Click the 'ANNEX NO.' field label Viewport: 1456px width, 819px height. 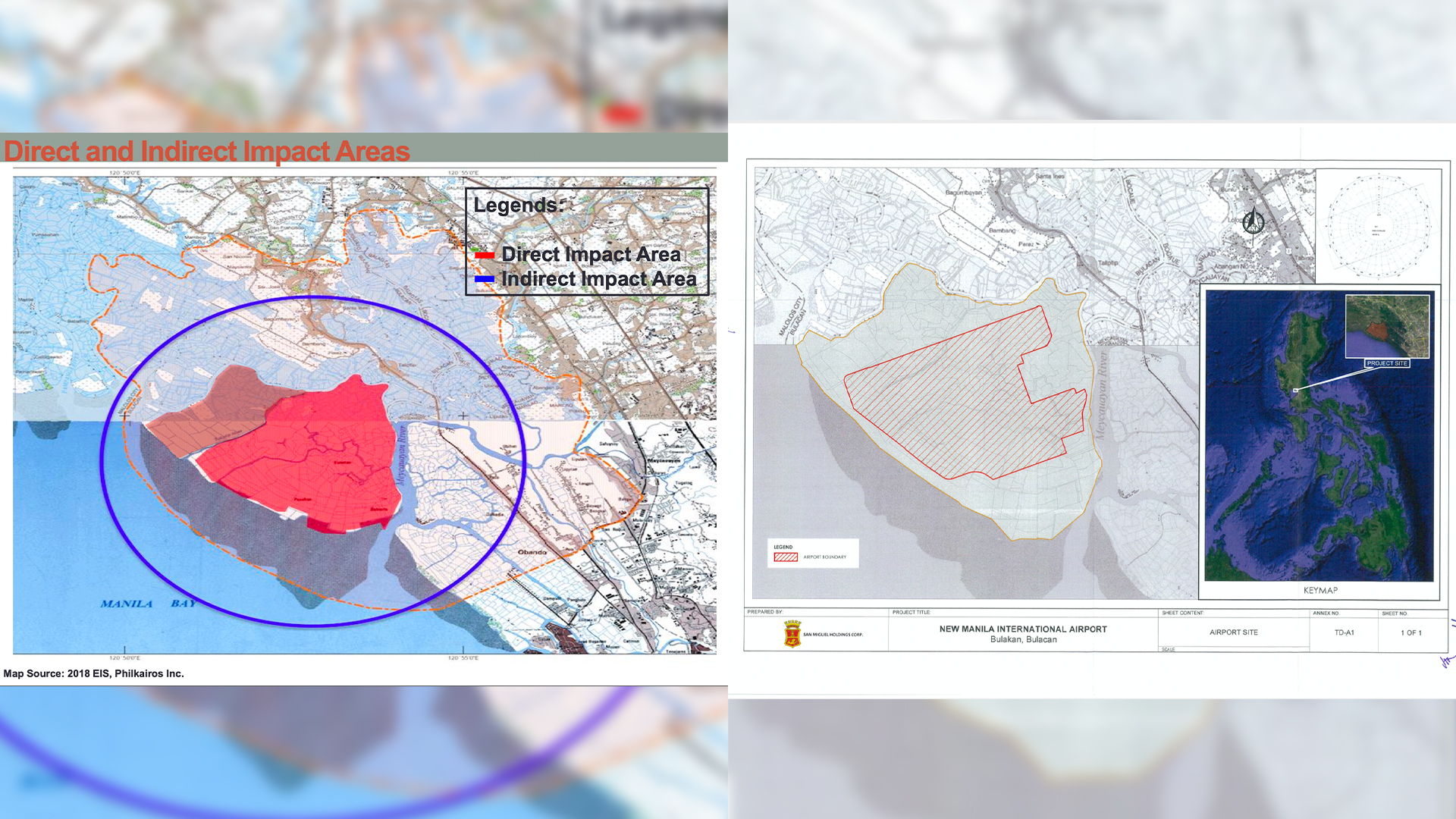[1326, 613]
